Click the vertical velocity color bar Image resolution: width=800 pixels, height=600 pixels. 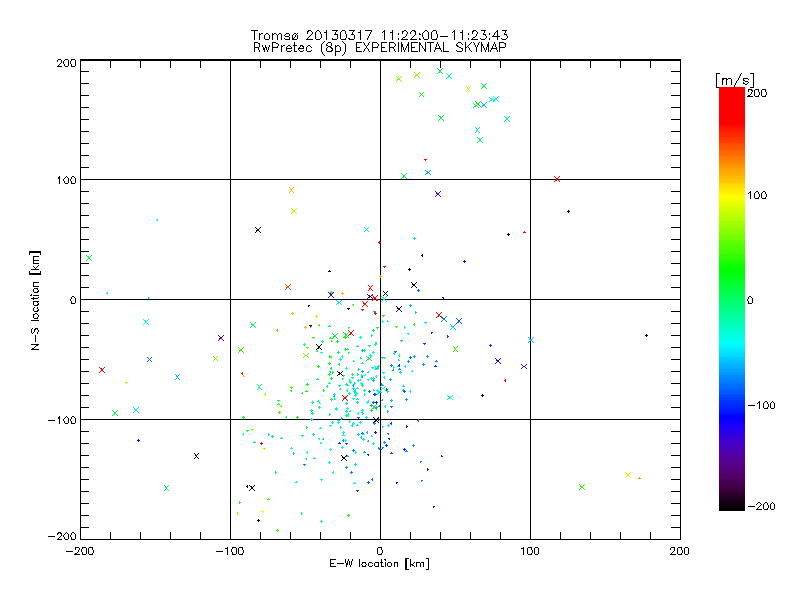tap(732, 299)
